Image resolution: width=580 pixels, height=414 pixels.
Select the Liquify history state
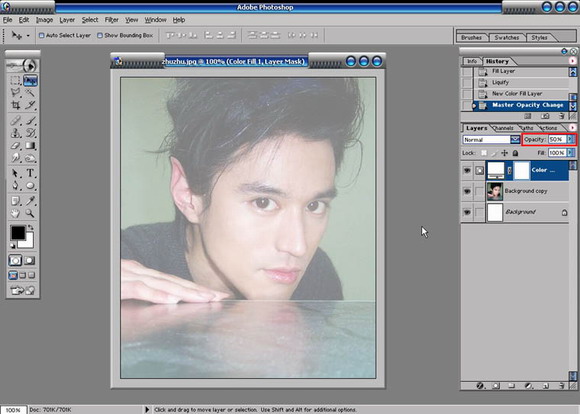(x=500, y=83)
